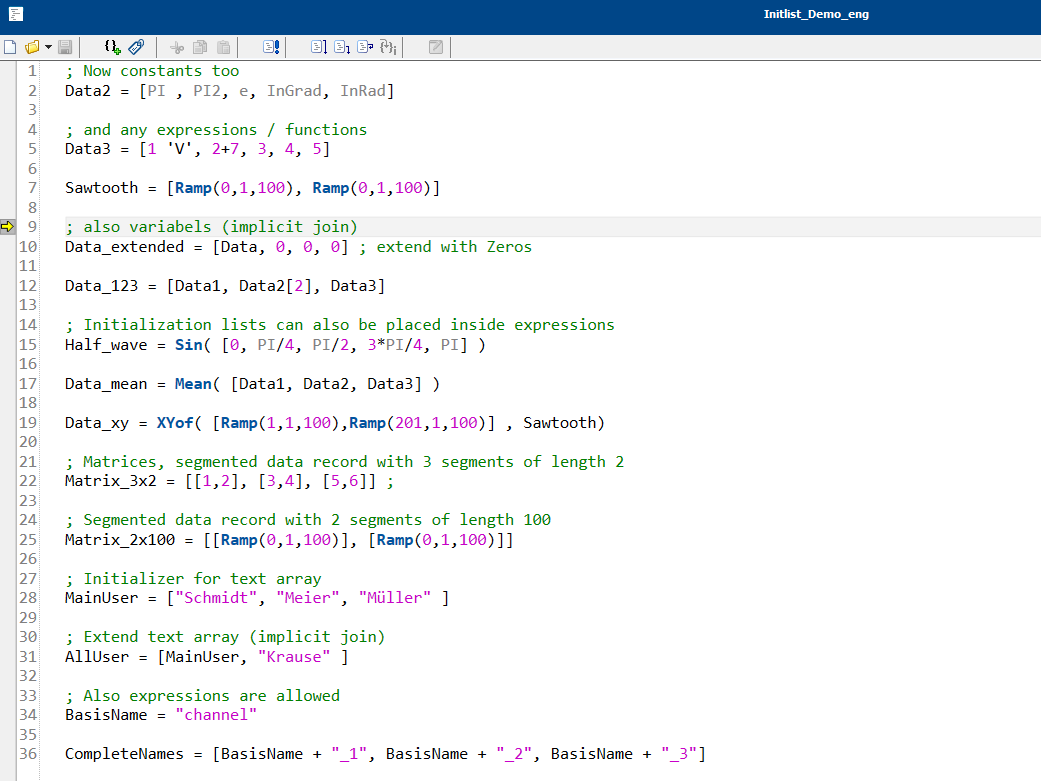Click the grayed edit pencil icon
Viewport: 1041px width, 781px height.
[x=436, y=47]
